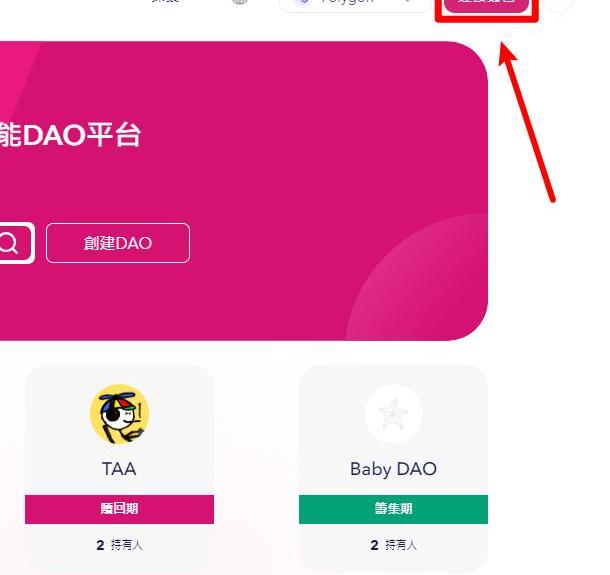The height and width of the screenshot is (575, 610).
Task: Open the Polygon network dropdown
Action: (350, 4)
